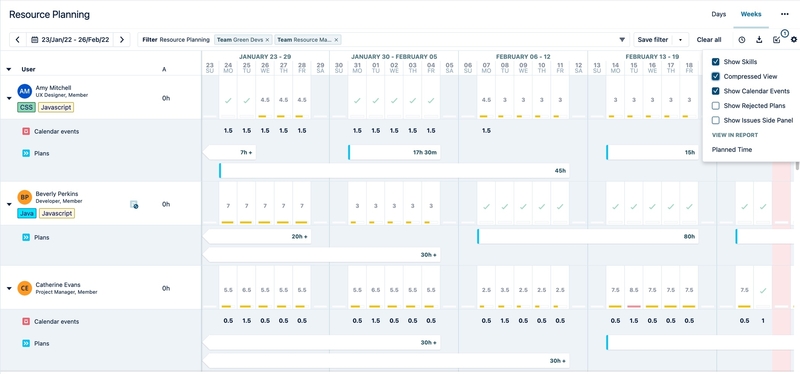
Task: Go to previous date range arrow
Action: point(17,40)
